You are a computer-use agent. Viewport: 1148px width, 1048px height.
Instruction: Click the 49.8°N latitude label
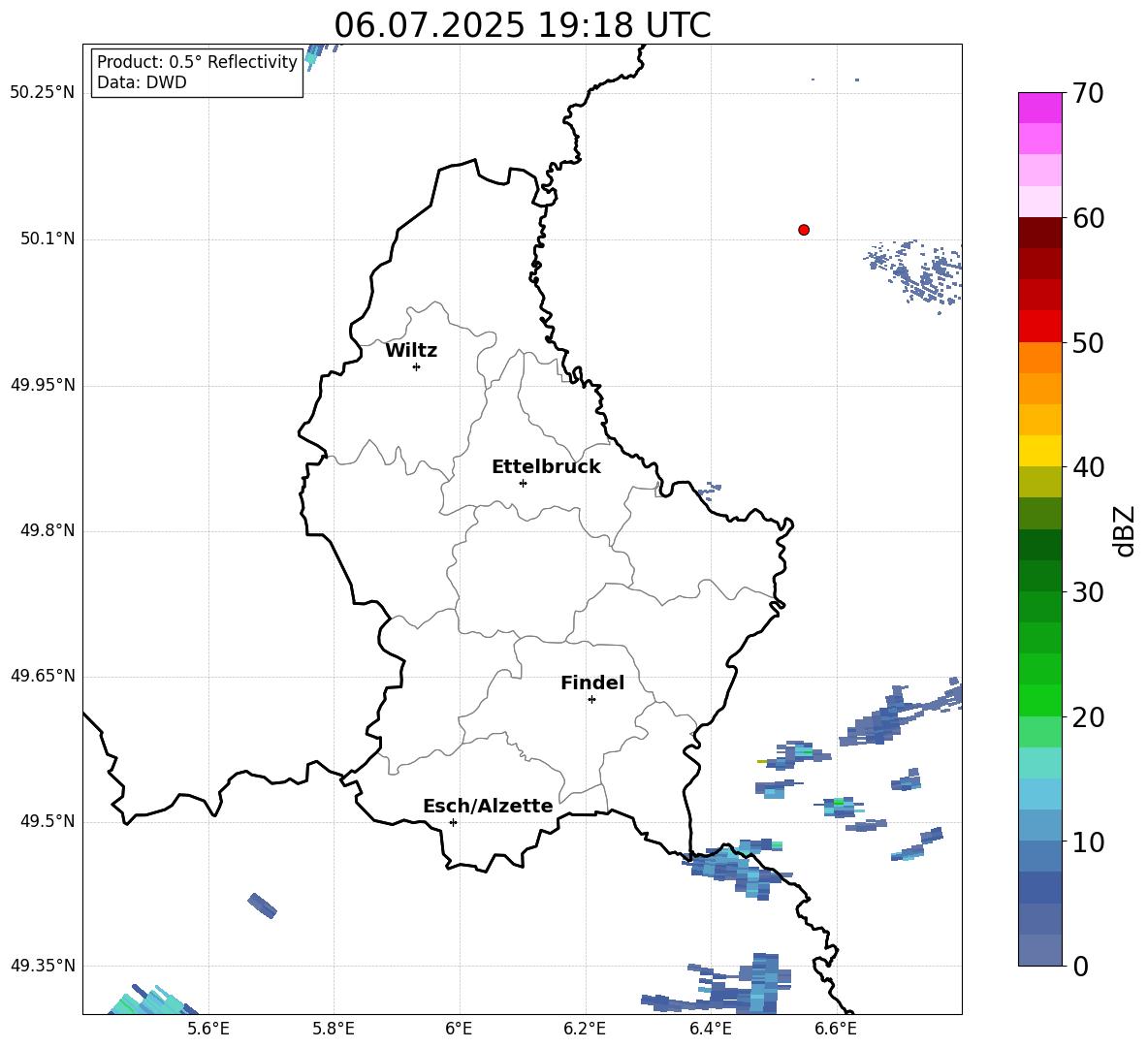coord(48,530)
